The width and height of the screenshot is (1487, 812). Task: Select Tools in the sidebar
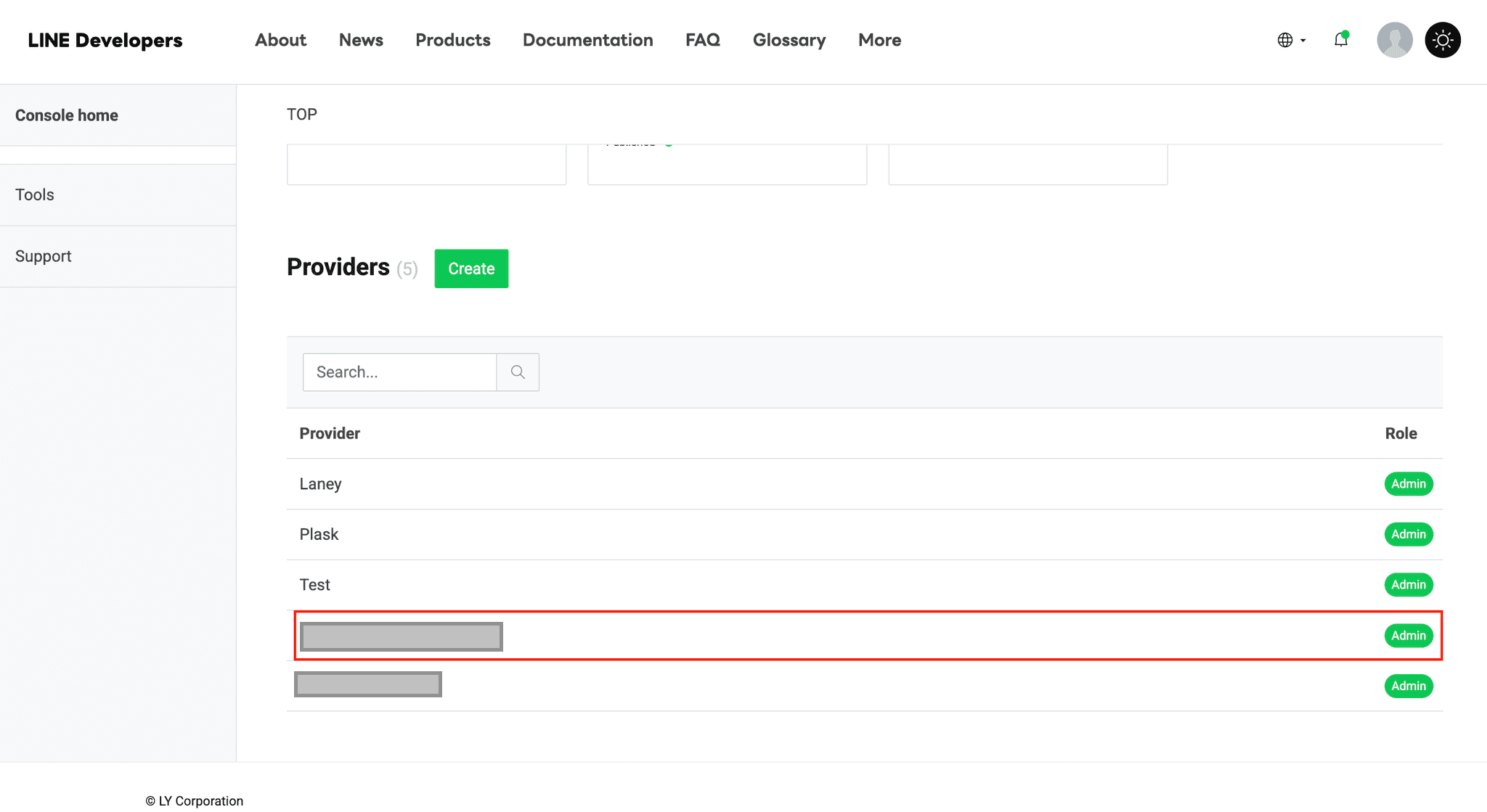(x=118, y=195)
